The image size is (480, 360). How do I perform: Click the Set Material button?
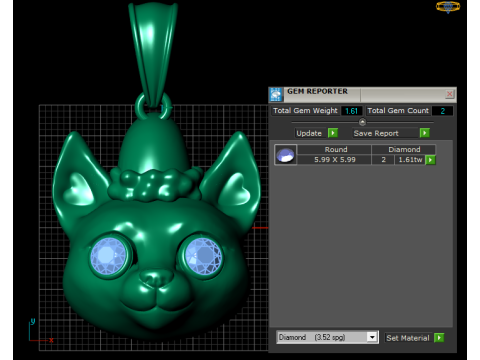point(407,338)
